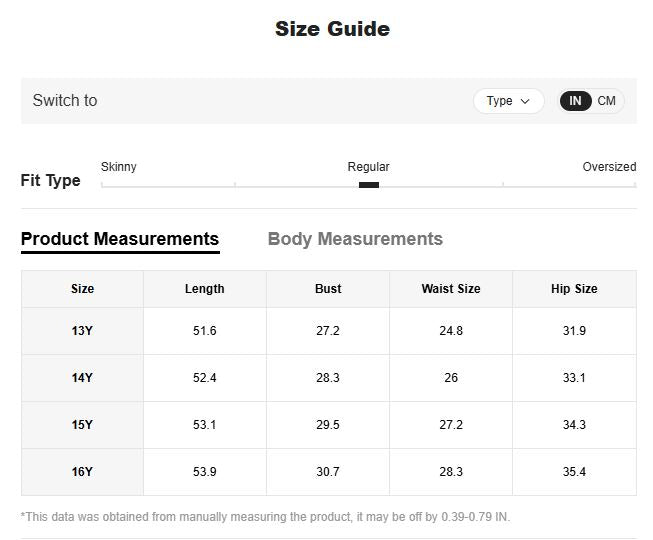Click the 16Y hip size value 35.4

[x=574, y=472]
